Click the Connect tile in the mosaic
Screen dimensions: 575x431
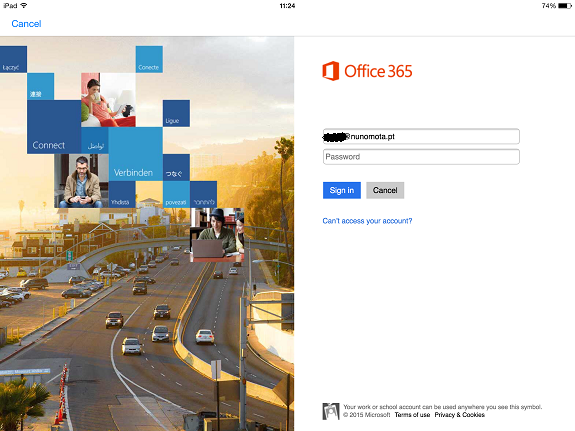coord(54,127)
